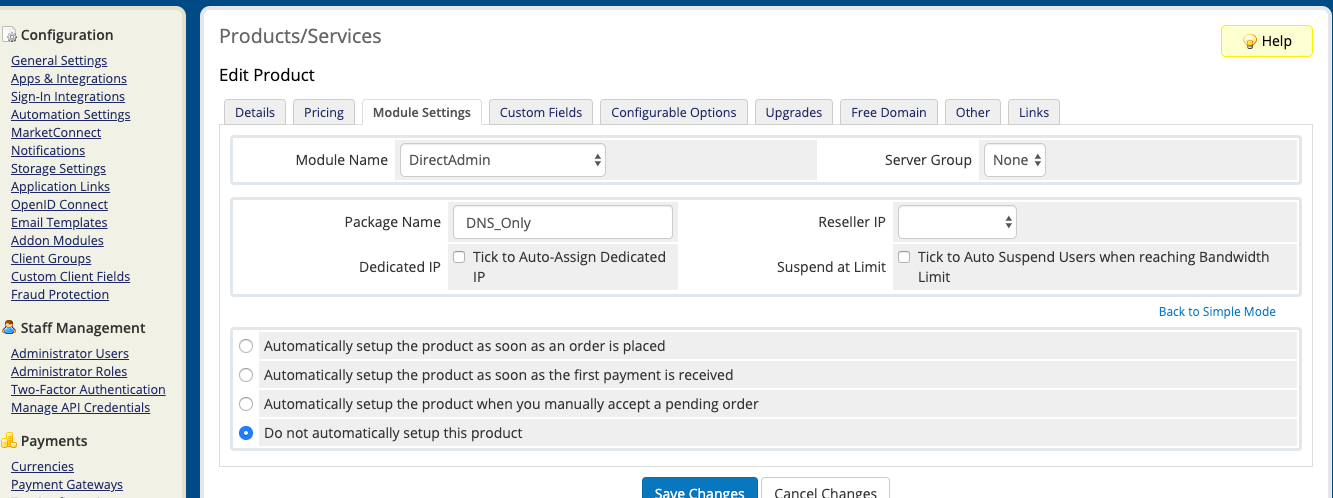The width and height of the screenshot is (1333, 498).
Task: Open Storage Settings link
Action: click(58, 169)
